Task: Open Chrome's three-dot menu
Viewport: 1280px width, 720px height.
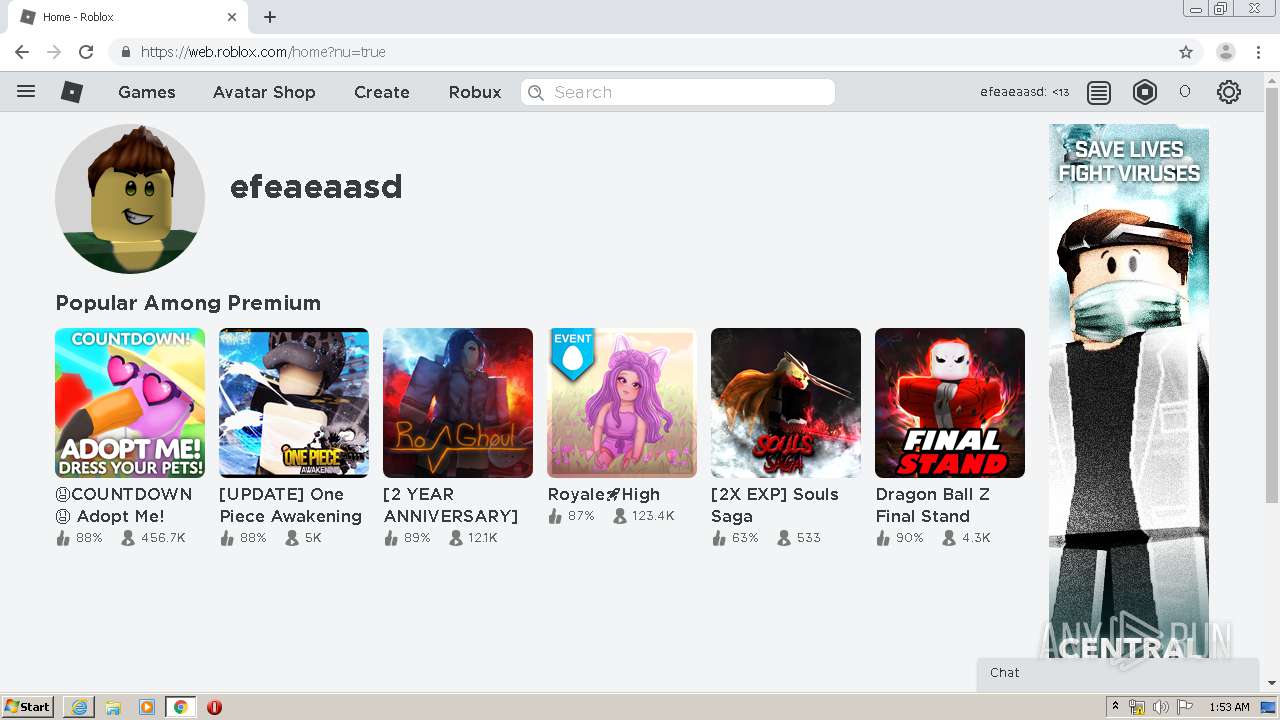Action: [1258, 52]
